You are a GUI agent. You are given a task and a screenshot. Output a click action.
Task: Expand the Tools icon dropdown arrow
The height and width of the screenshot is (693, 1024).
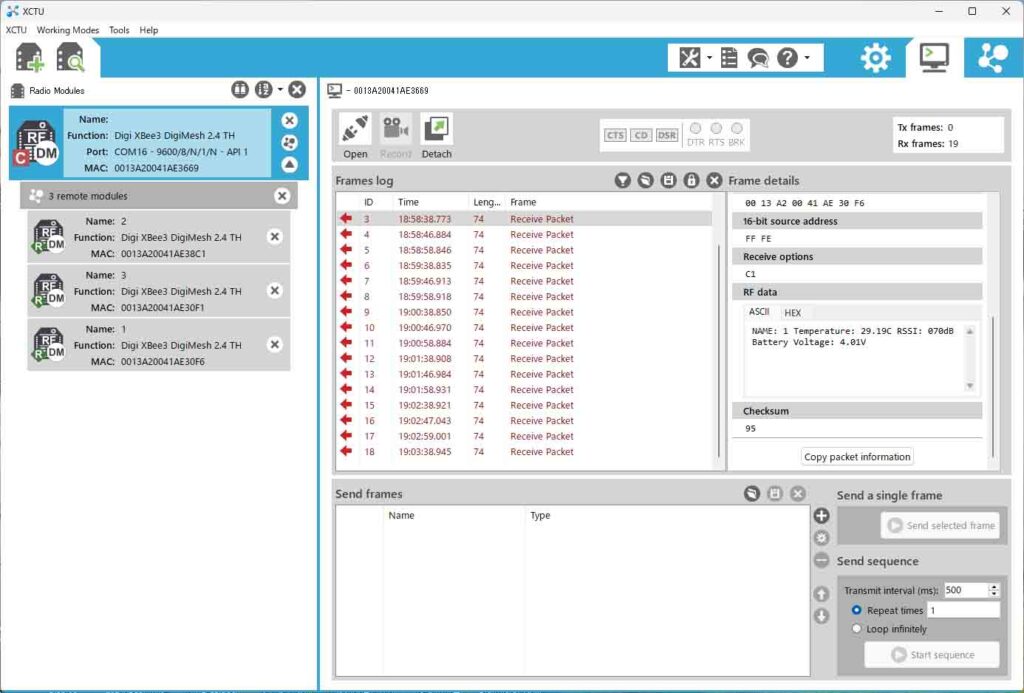click(x=709, y=58)
